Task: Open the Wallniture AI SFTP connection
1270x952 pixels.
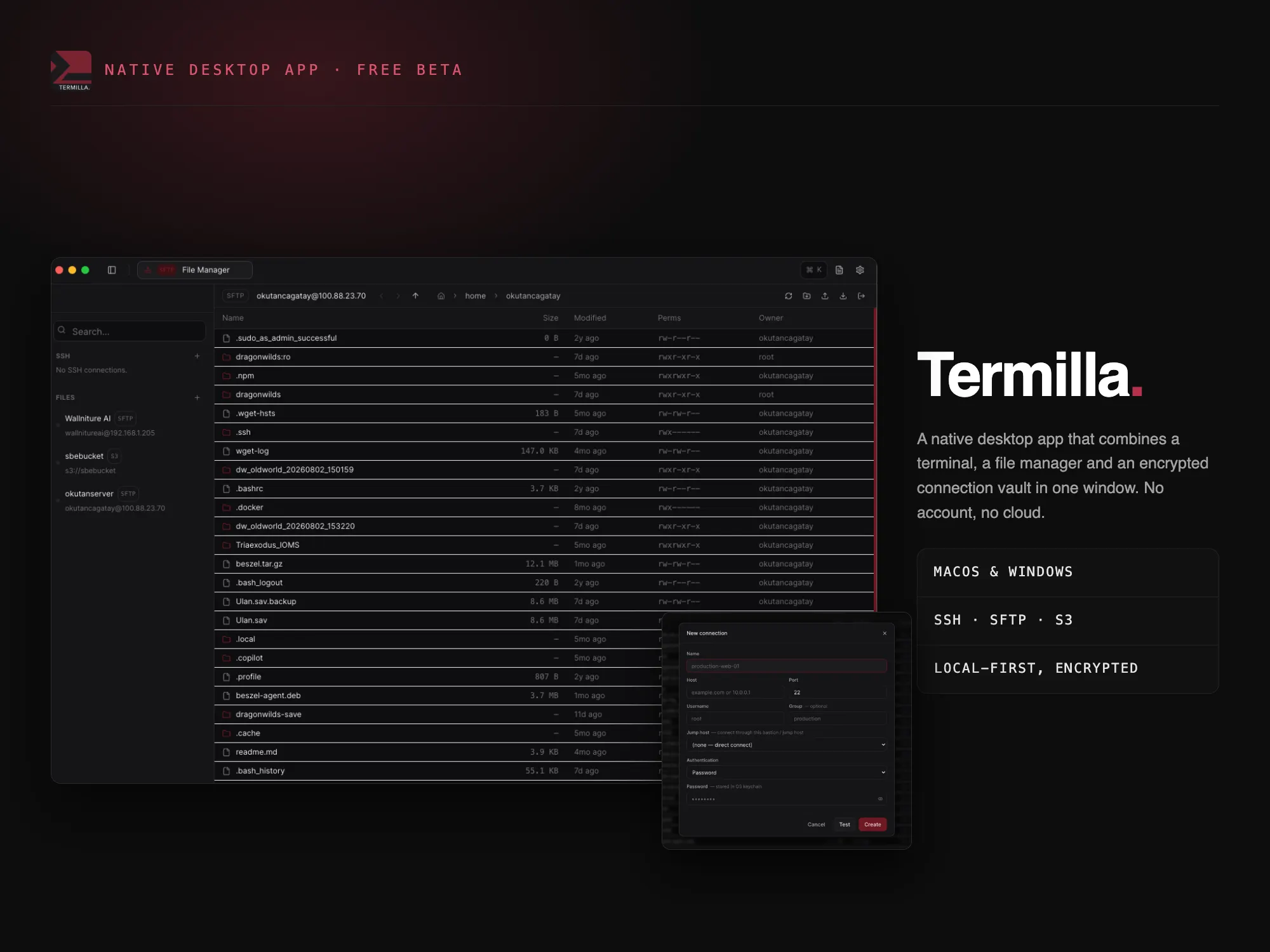Action: (x=130, y=425)
